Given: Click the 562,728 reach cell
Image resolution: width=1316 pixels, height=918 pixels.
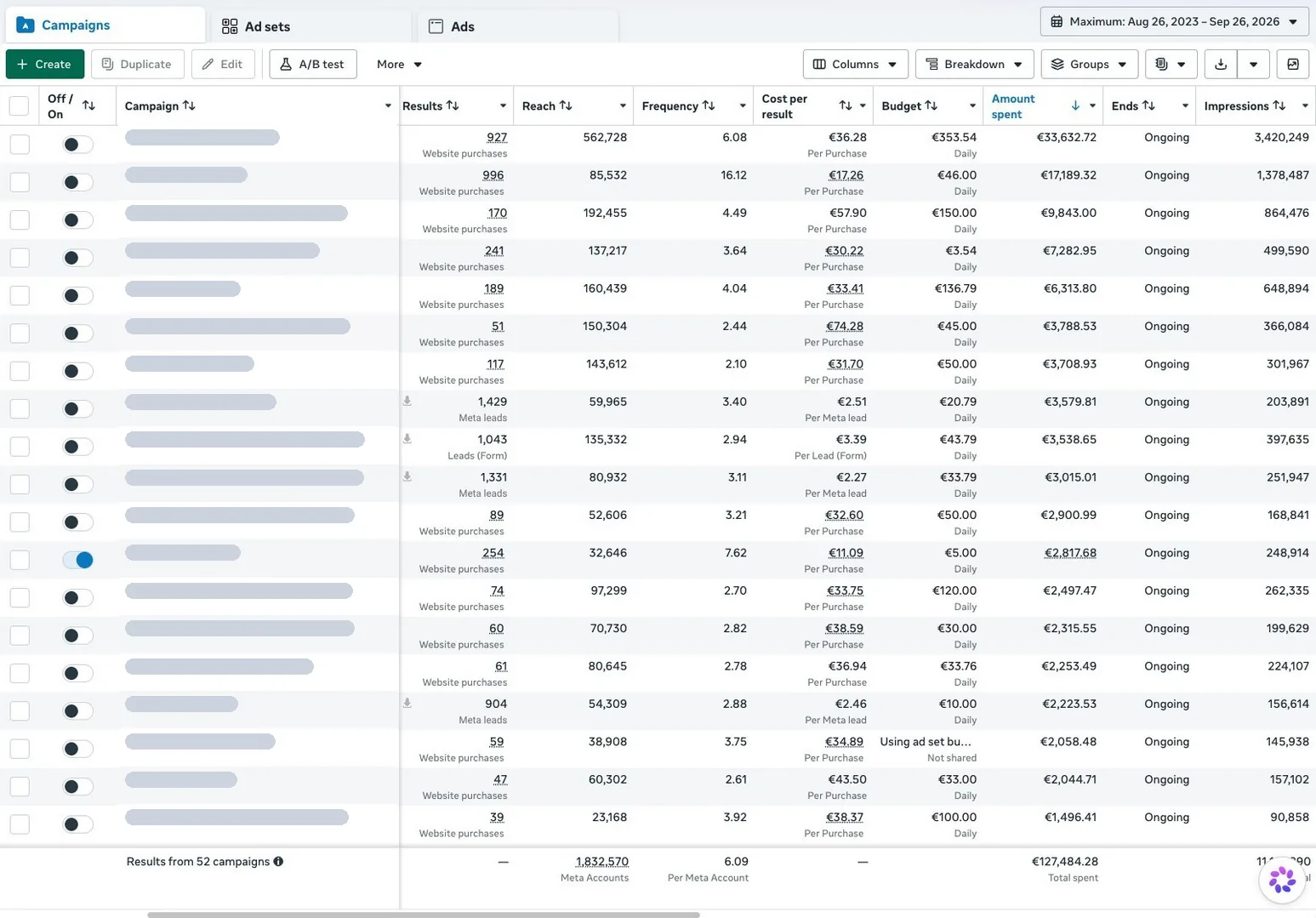Looking at the screenshot, I should click(x=605, y=137).
